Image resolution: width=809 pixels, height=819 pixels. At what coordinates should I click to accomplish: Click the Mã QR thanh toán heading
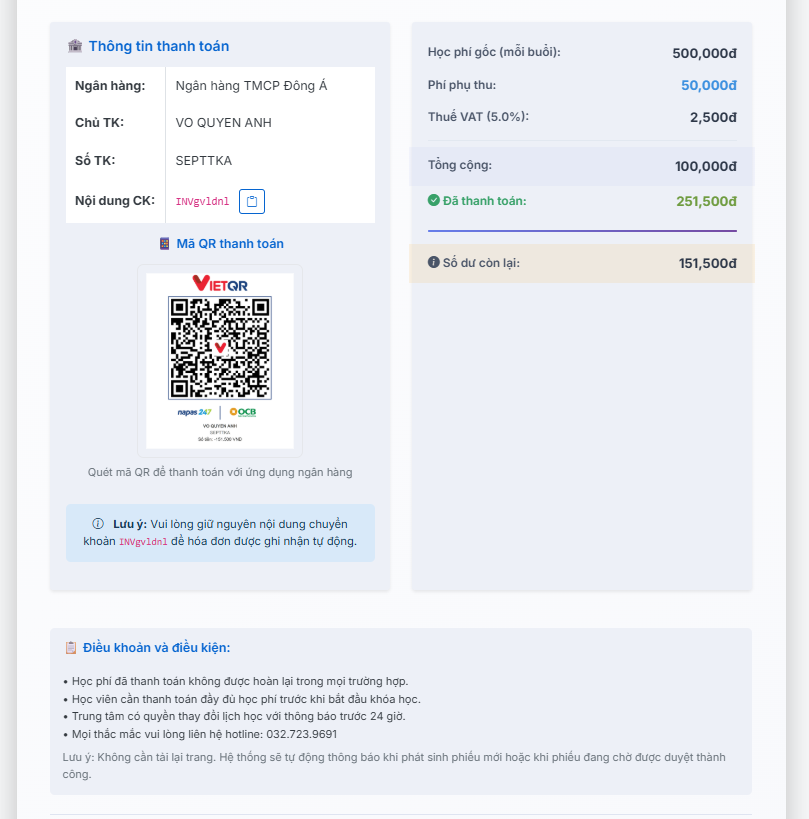tap(230, 244)
